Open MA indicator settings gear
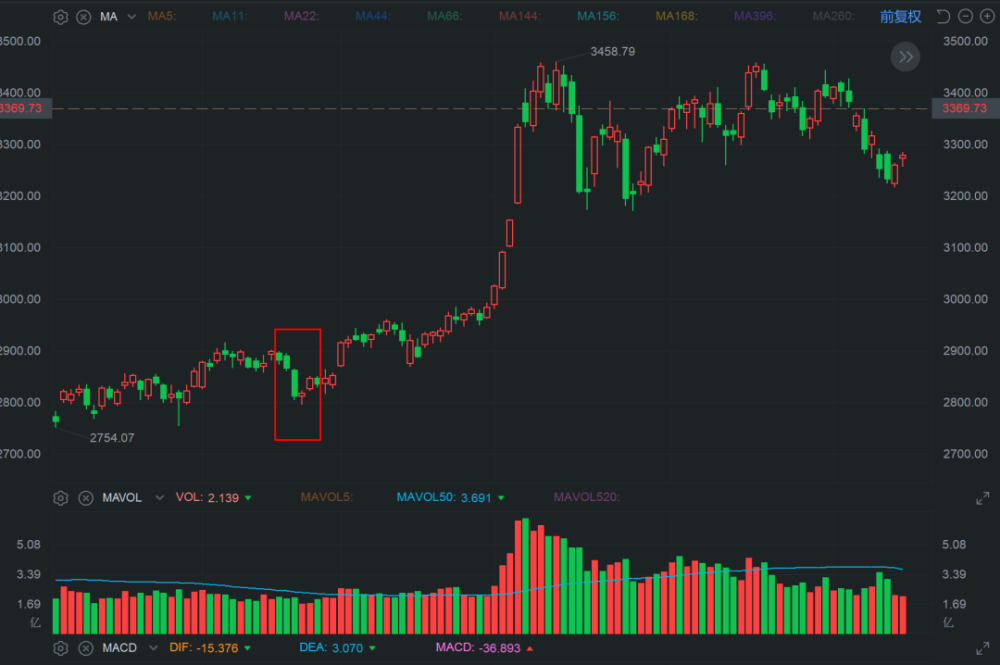 pos(61,17)
